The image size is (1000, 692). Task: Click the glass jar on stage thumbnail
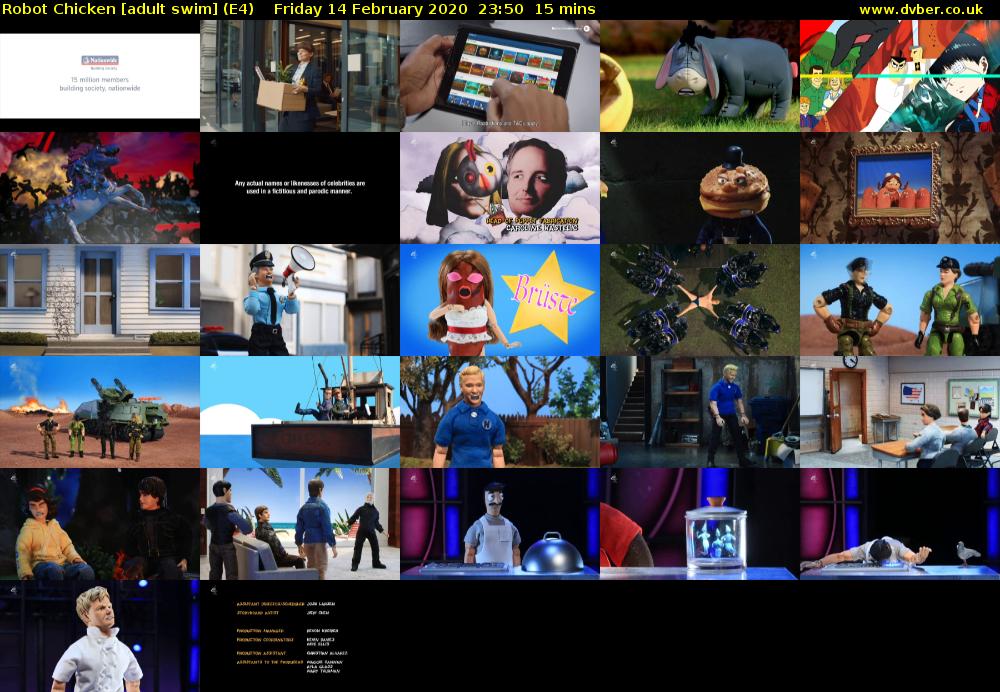(x=700, y=524)
